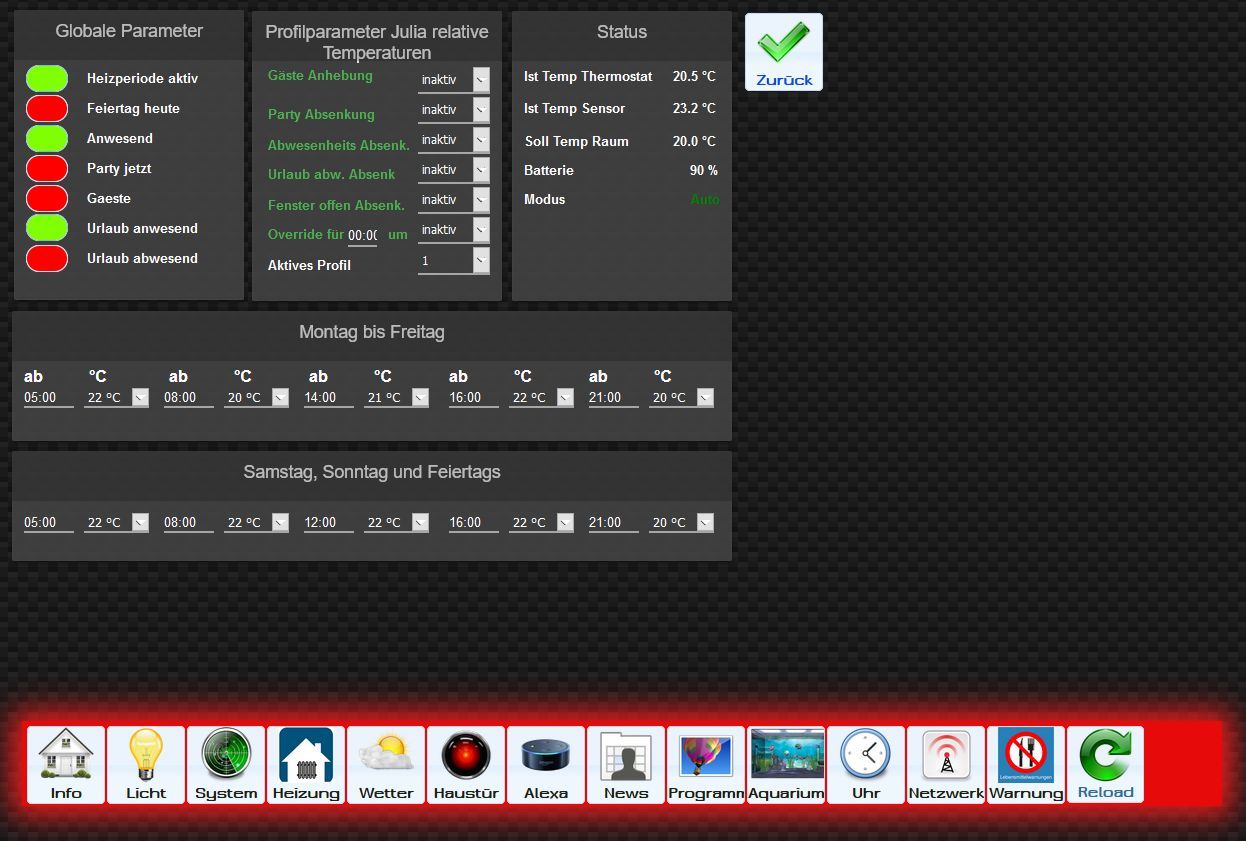This screenshot has height=841, width=1246.
Task: Open weekday 14:00 temperature selector
Action: coord(396,398)
